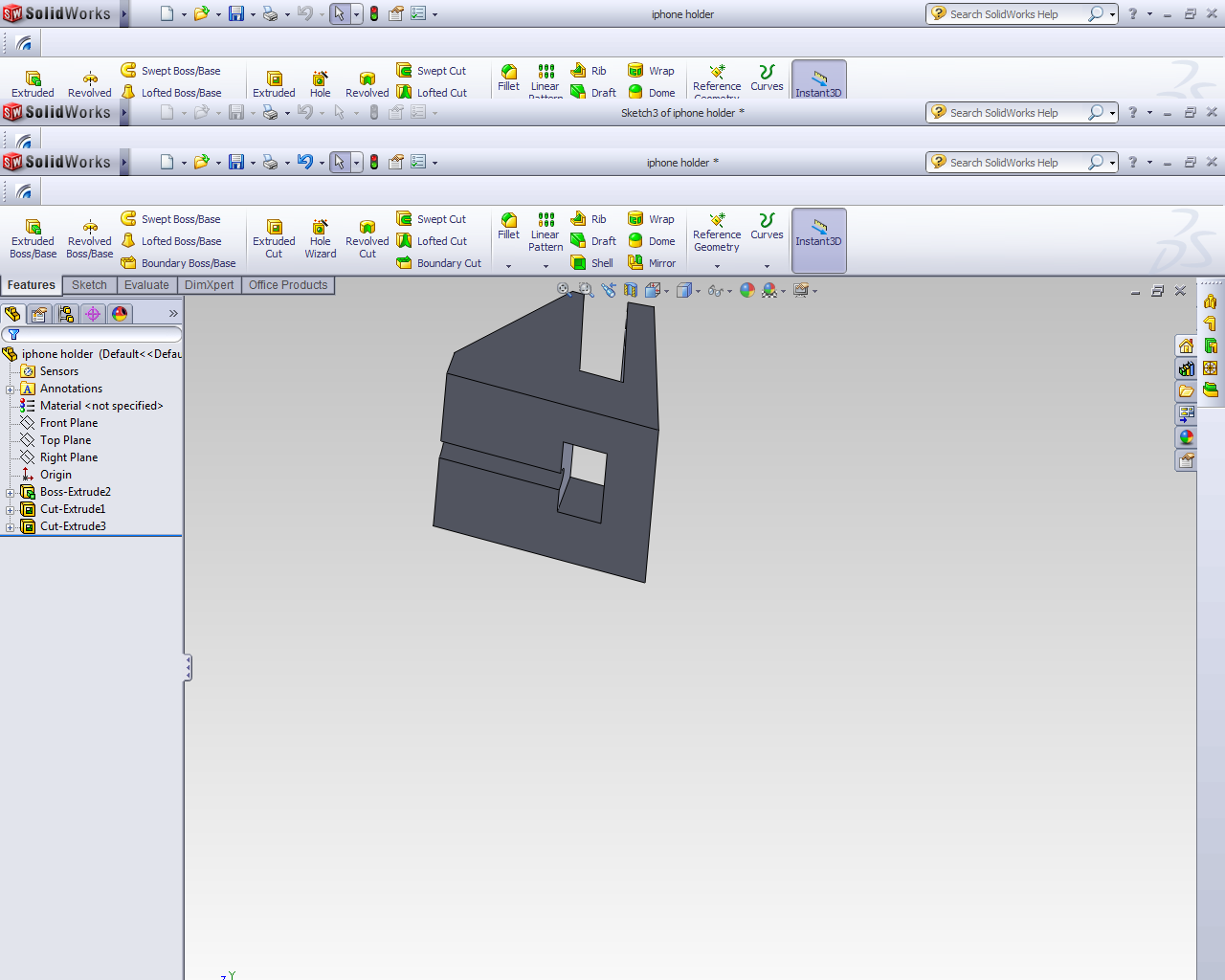Select the Fillet tool
This screenshot has height=980, width=1225.
pyautogui.click(x=508, y=226)
